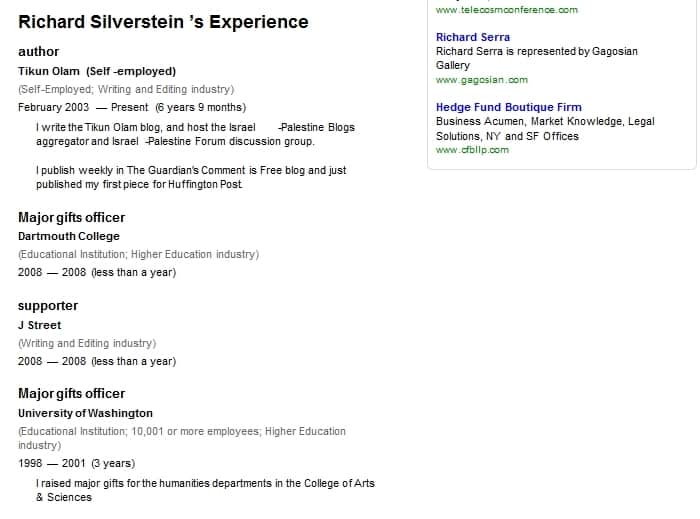Open the Richard Serra ad link

(473, 37)
